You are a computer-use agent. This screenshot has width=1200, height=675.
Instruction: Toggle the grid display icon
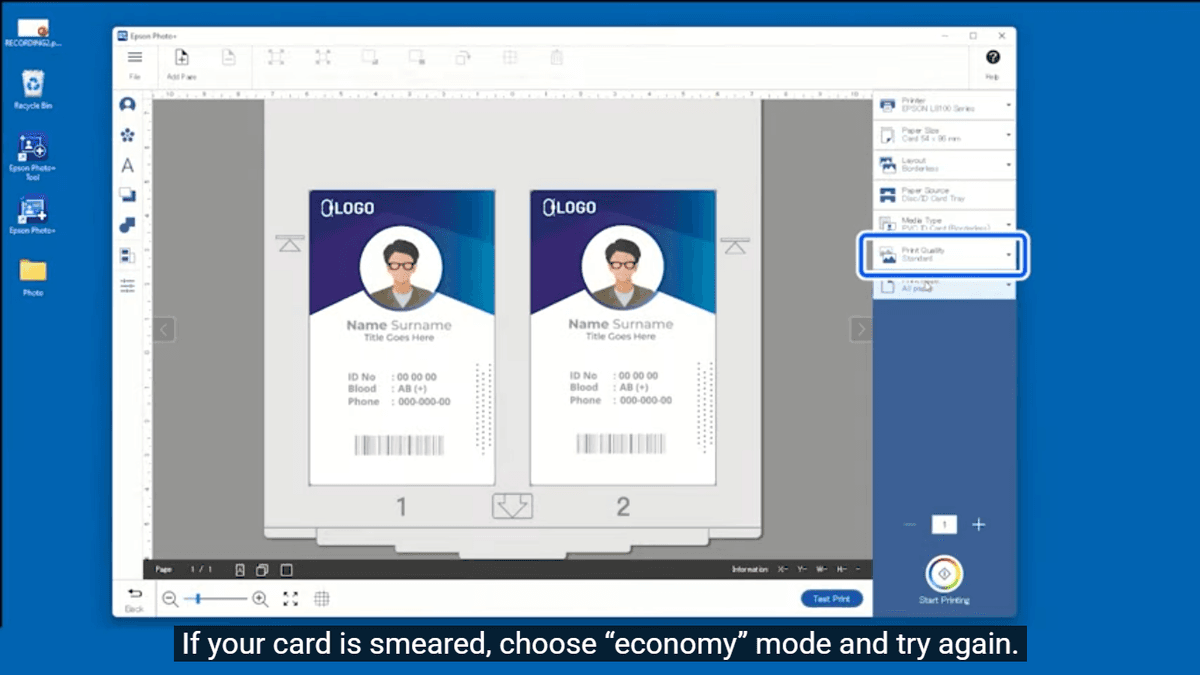(322, 599)
